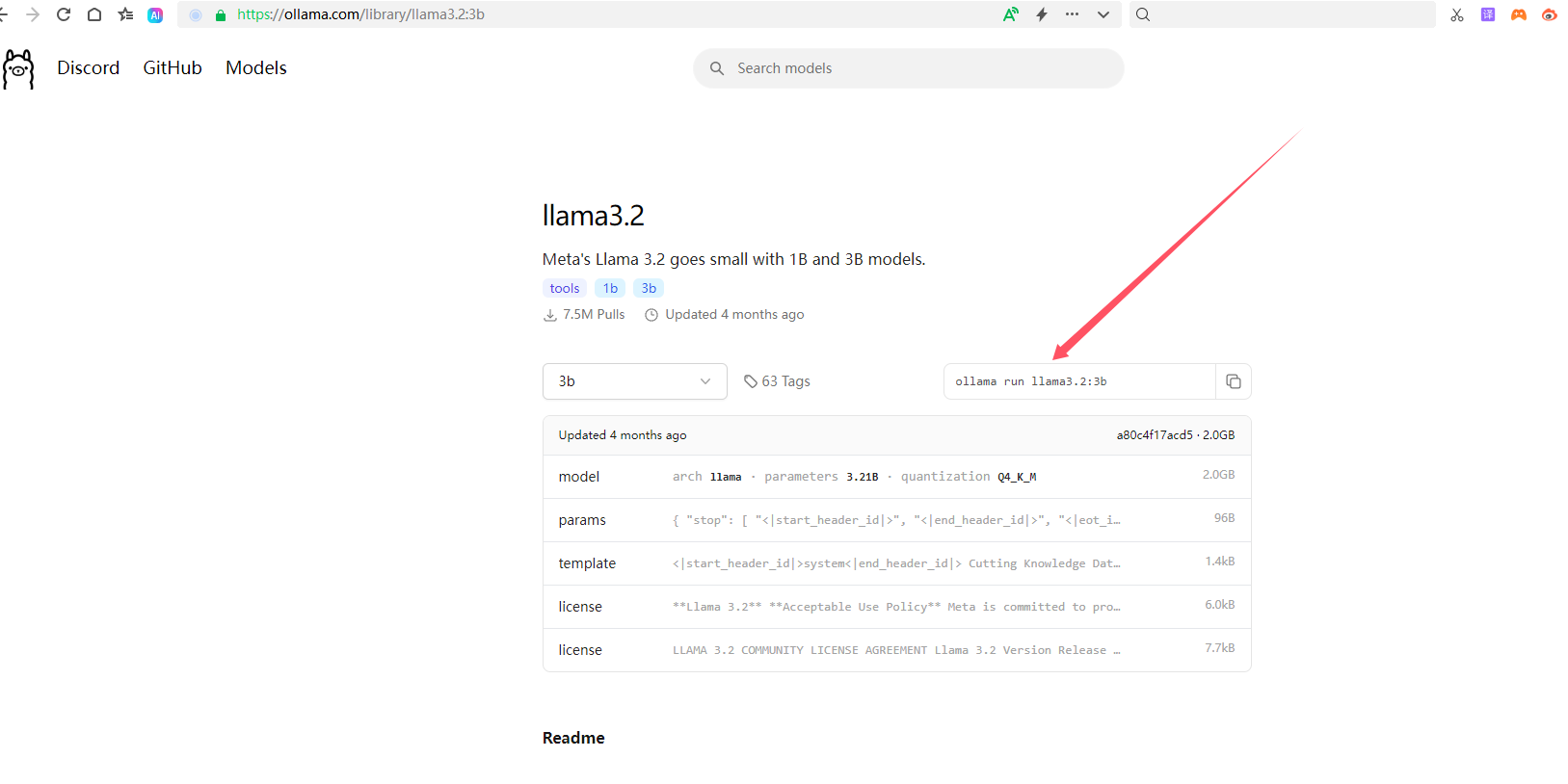Image resolution: width=1568 pixels, height=784 pixels.
Task: Click the 96B params size
Action: [x=1224, y=518]
